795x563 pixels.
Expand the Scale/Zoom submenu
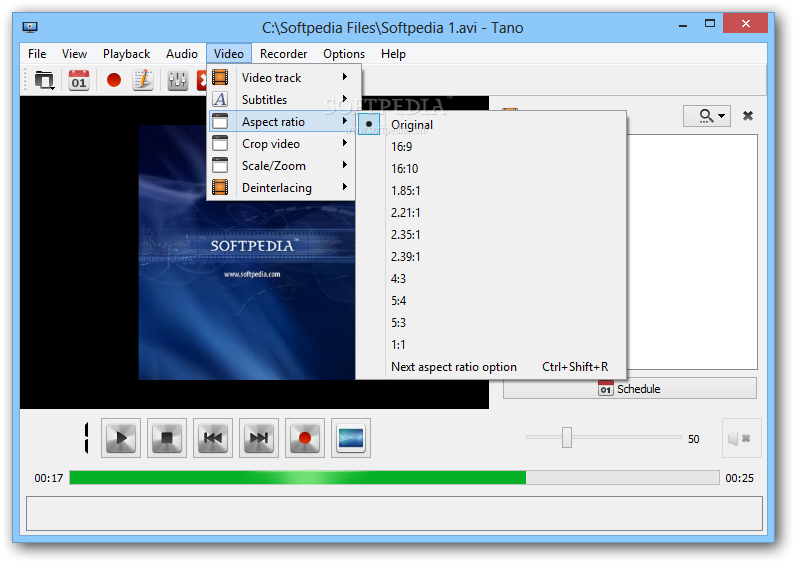(x=284, y=165)
